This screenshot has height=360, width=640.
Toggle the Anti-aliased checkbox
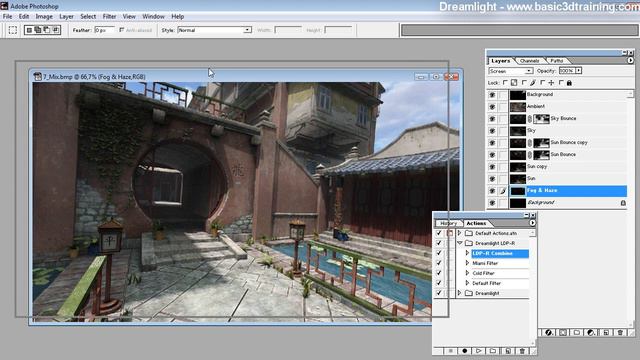(x=121, y=30)
